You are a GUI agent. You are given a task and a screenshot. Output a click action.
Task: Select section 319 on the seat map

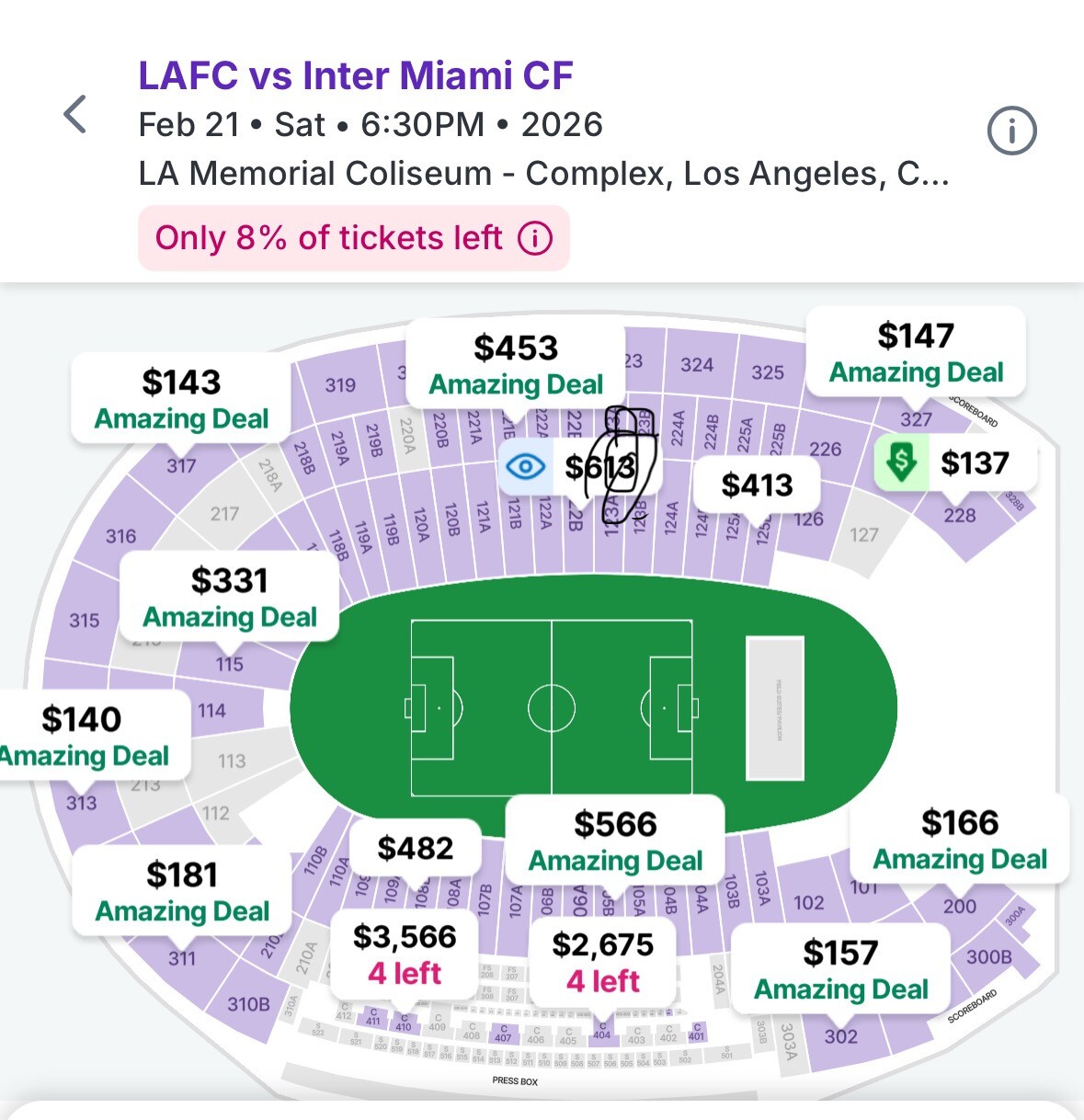tap(340, 385)
